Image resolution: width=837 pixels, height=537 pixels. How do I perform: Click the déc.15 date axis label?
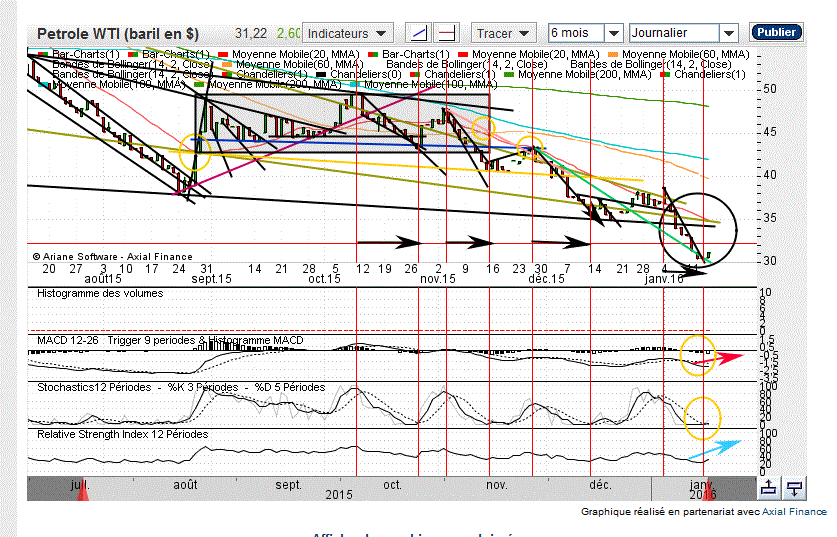[x=546, y=279]
